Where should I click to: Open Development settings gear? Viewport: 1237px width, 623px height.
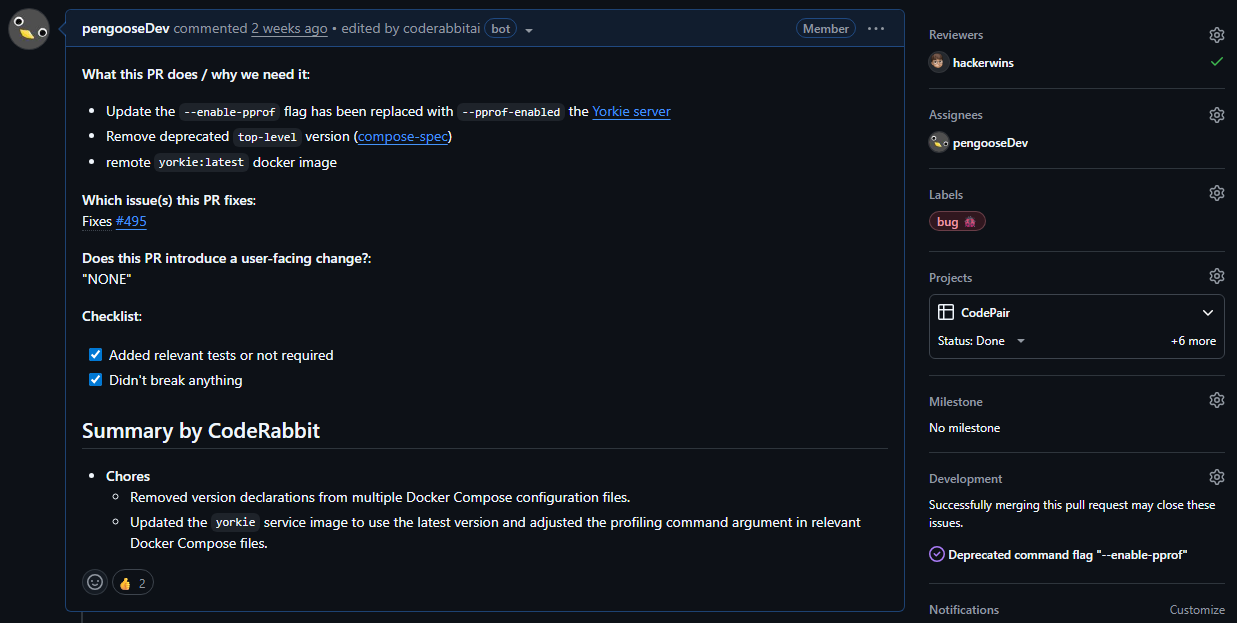coord(1216,477)
